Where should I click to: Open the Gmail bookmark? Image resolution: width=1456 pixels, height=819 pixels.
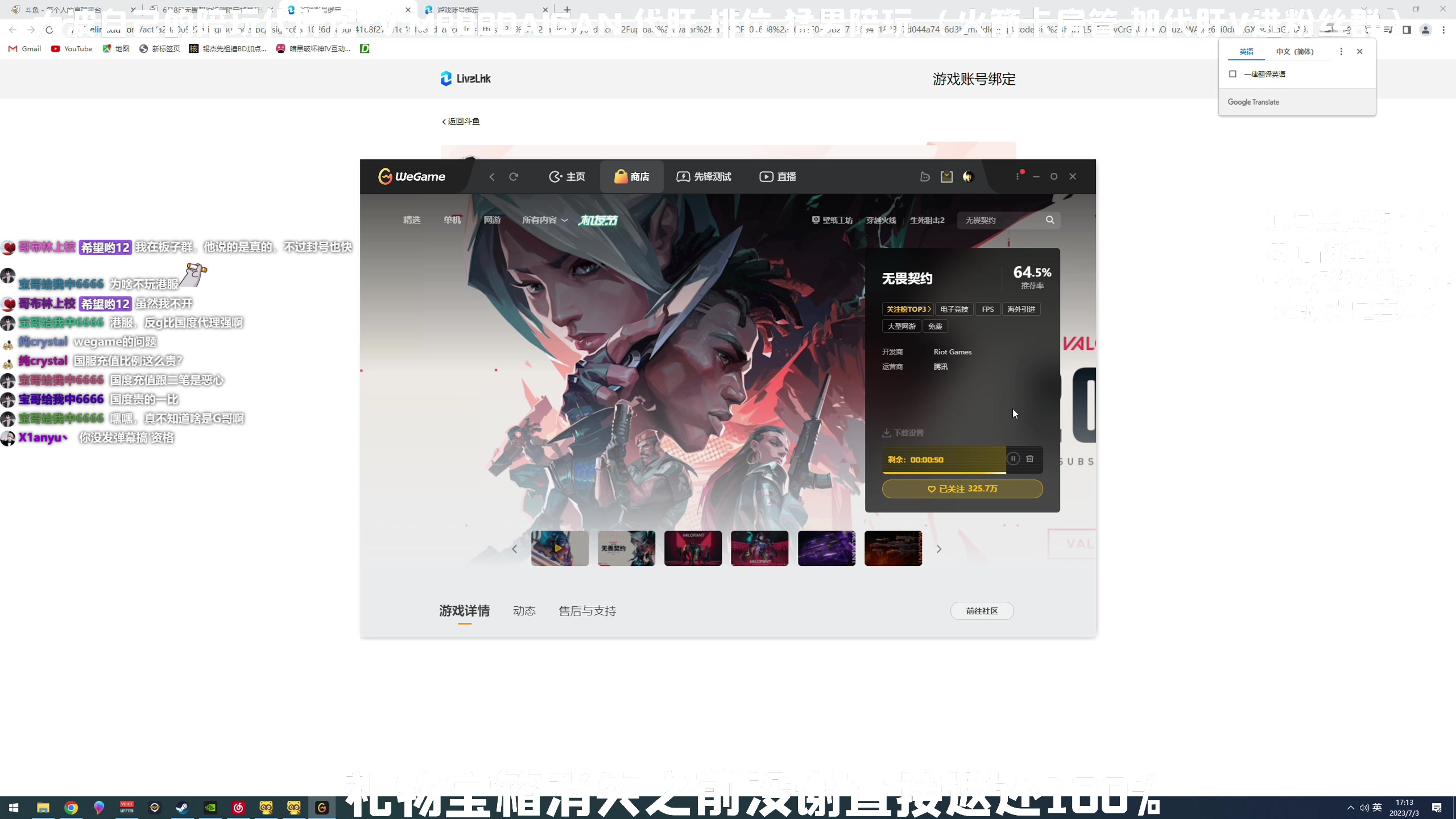point(25,49)
